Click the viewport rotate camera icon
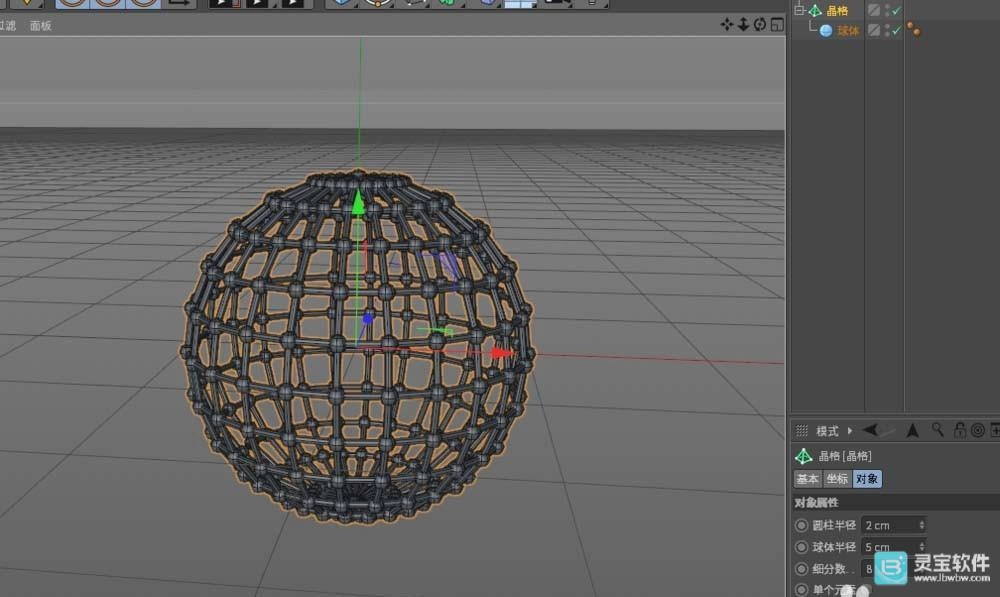 [760, 25]
